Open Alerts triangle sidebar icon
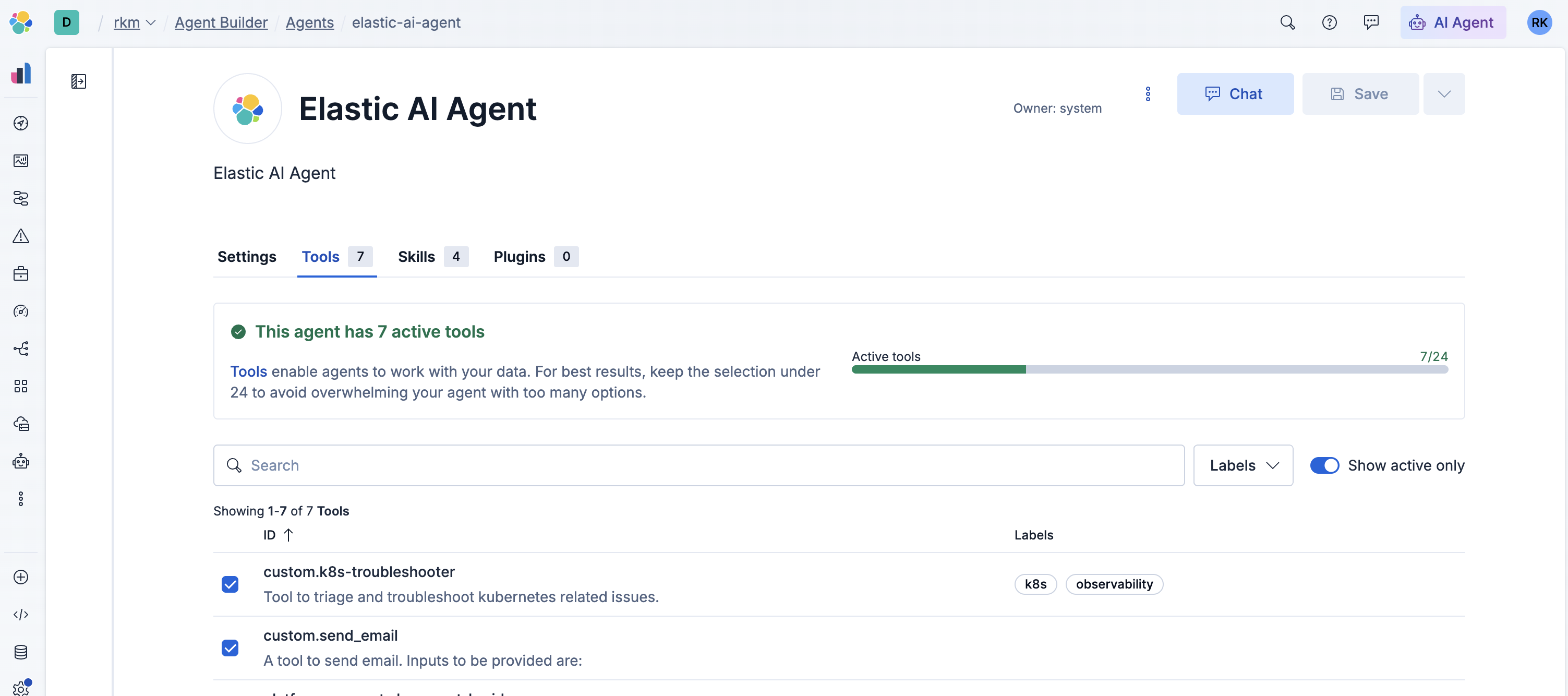1568x696 pixels. (21, 236)
